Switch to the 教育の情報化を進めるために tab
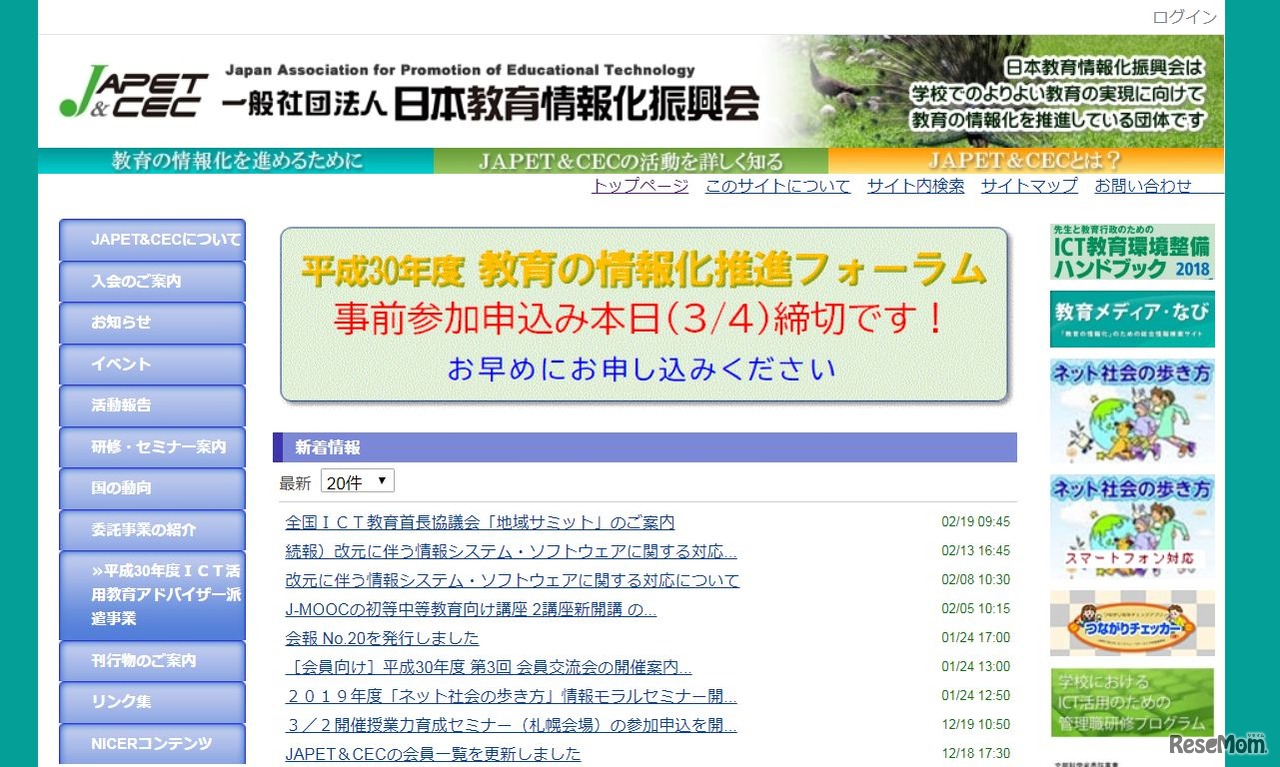This screenshot has height=767, width=1280. [x=234, y=158]
